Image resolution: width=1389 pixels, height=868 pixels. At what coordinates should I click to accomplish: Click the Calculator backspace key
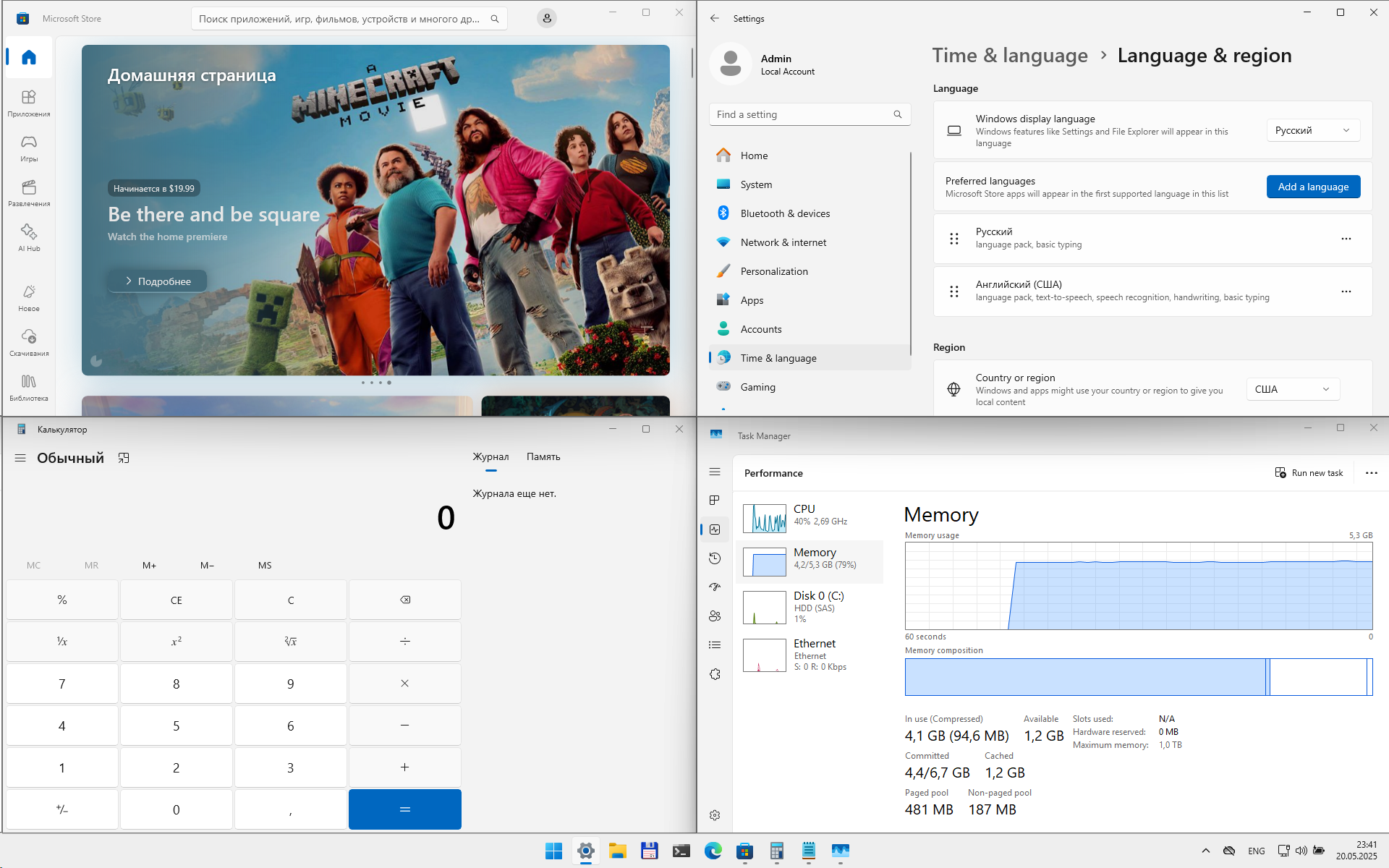tap(405, 600)
